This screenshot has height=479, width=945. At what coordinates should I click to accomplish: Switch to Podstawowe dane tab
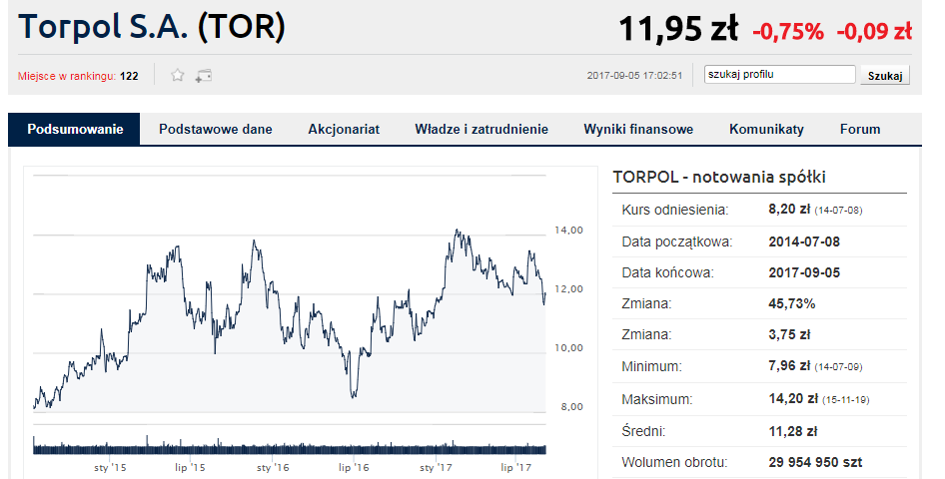[215, 129]
